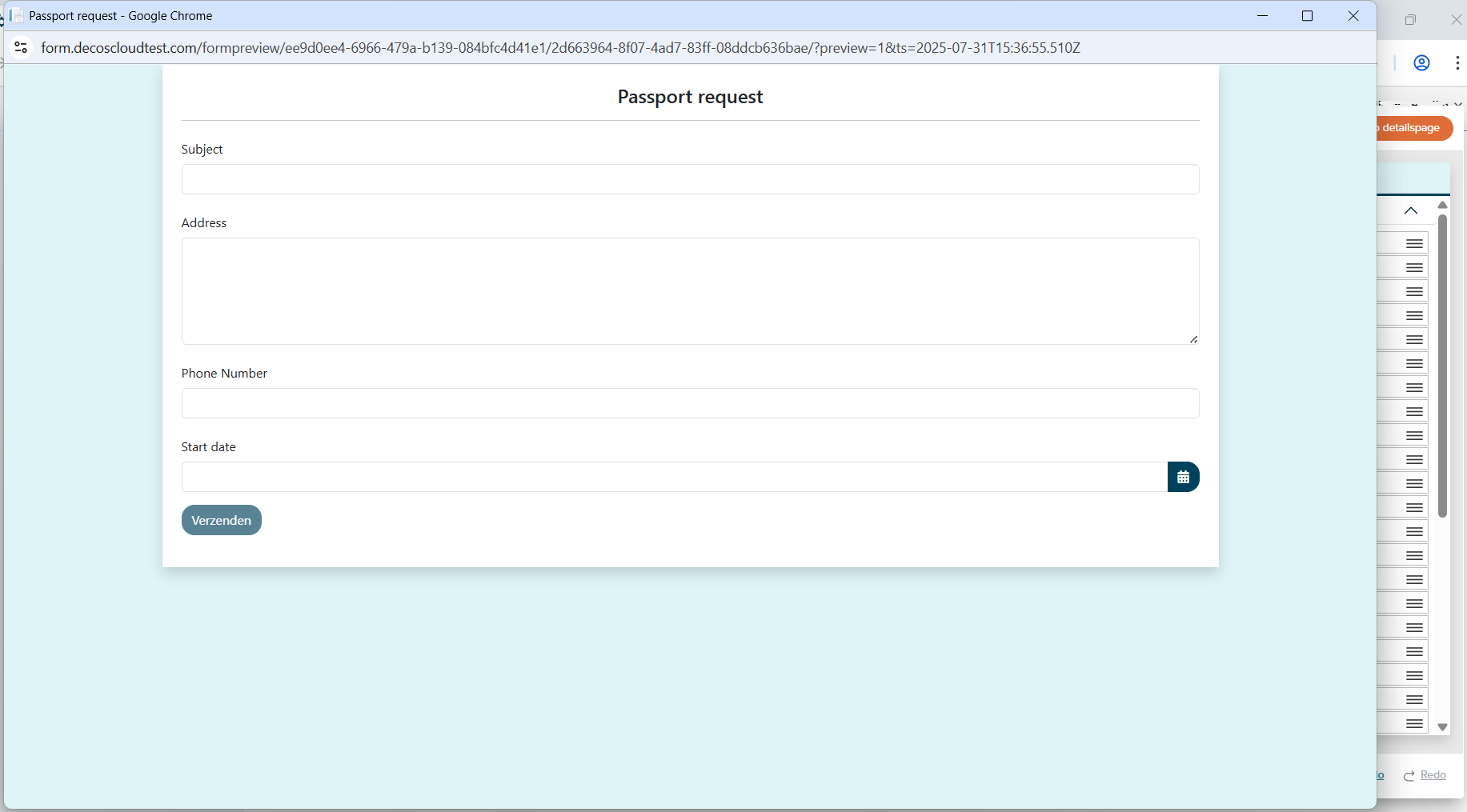Focus the Phone Number input field
Image resolution: width=1467 pixels, height=812 pixels.
pyautogui.click(x=690, y=403)
